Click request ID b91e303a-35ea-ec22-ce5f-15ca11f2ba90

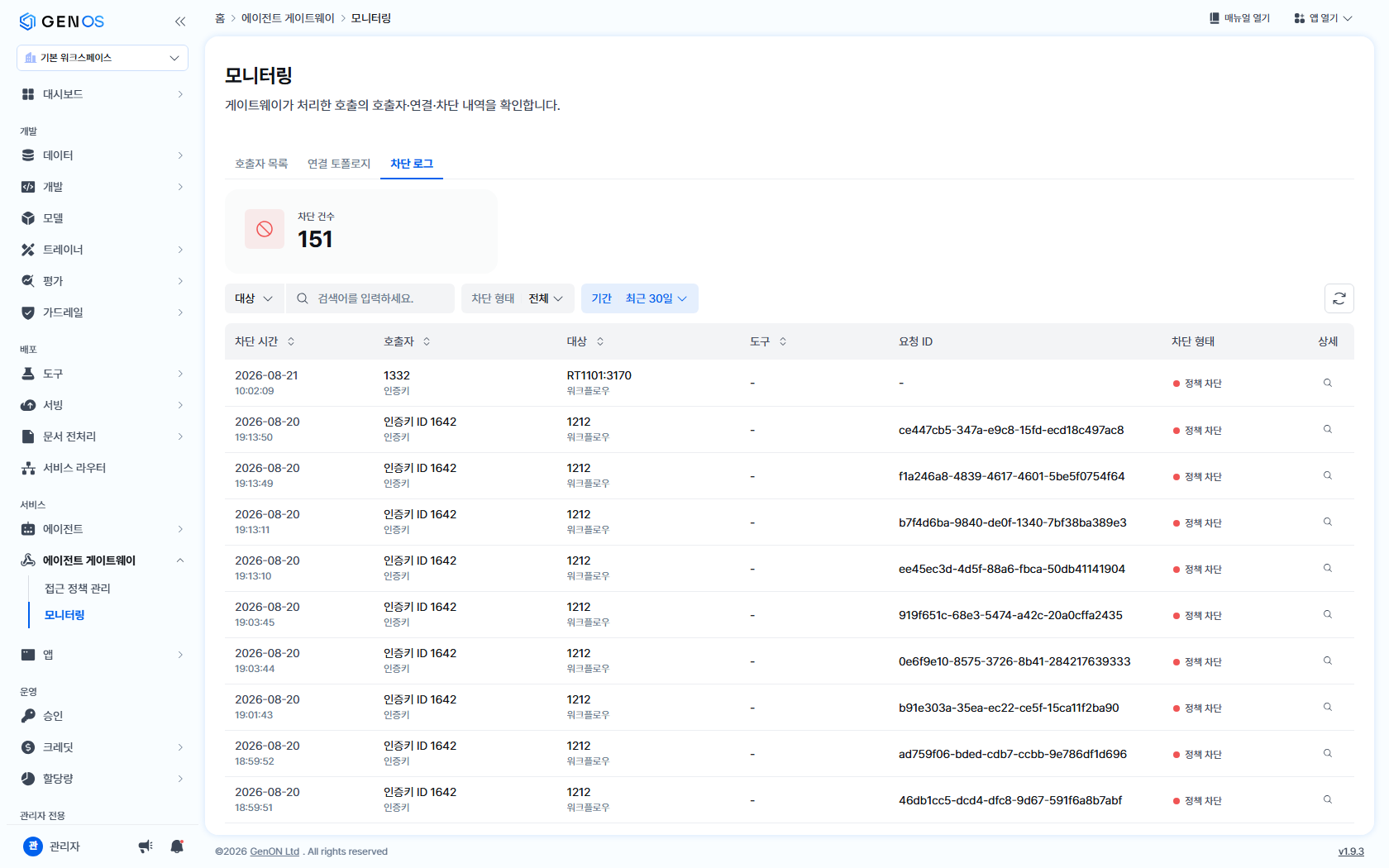1009,708
